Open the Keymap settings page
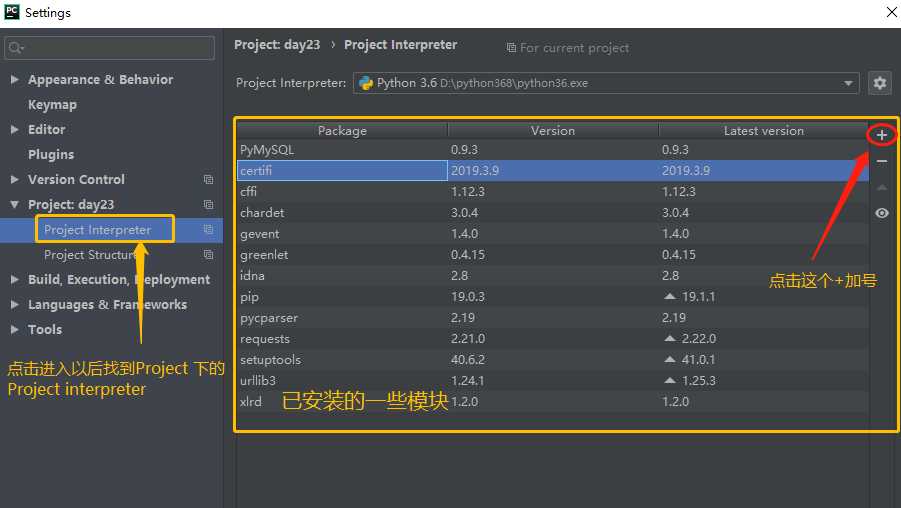Viewport: 901px width, 508px height. click(52, 105)
